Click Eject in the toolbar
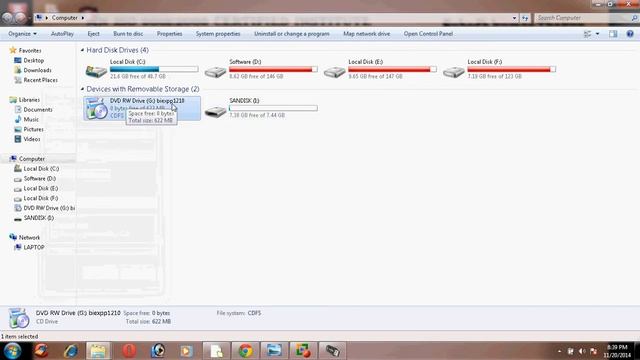640x360 pixels. (x=93, y=34)
